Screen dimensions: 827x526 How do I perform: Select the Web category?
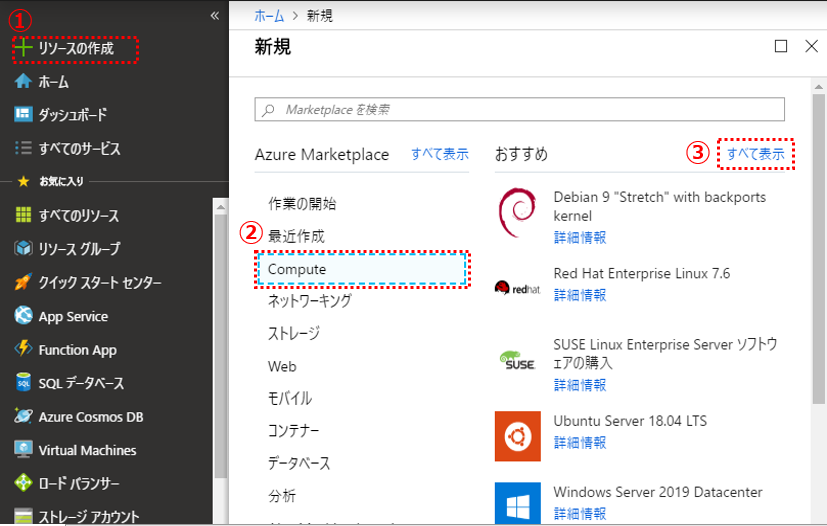click(x=282, y=366)
